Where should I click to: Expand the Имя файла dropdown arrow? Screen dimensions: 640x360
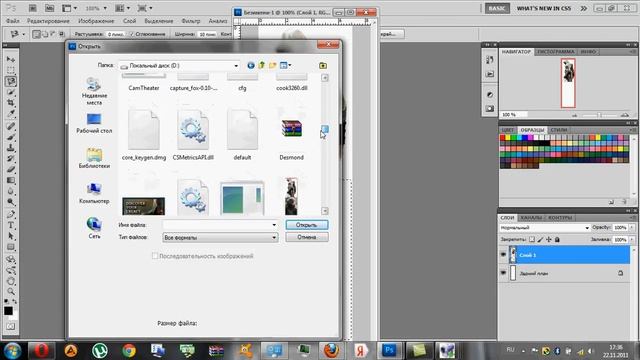pos(274,225)
